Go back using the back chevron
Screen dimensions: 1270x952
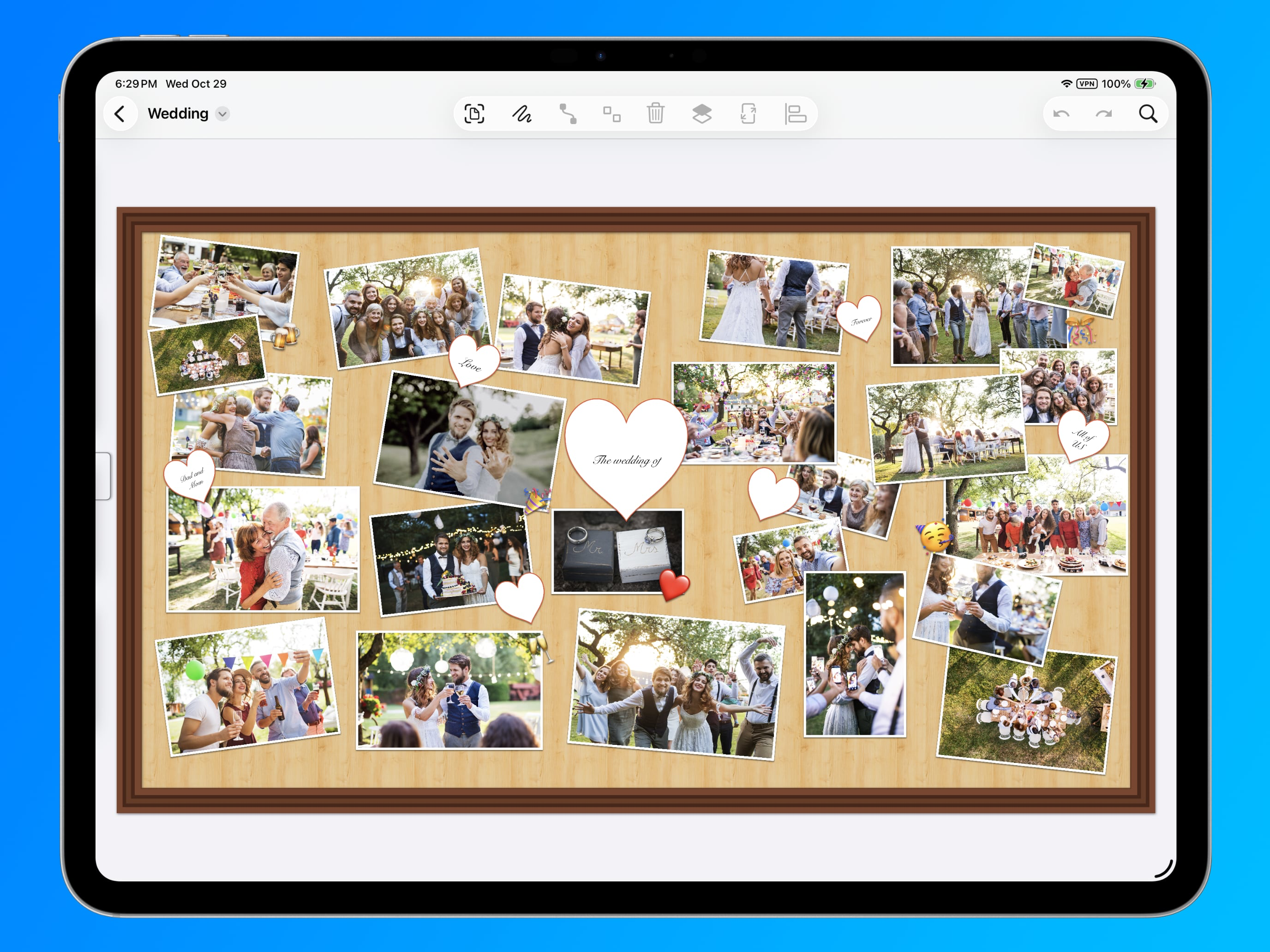[x=120, y=113]
